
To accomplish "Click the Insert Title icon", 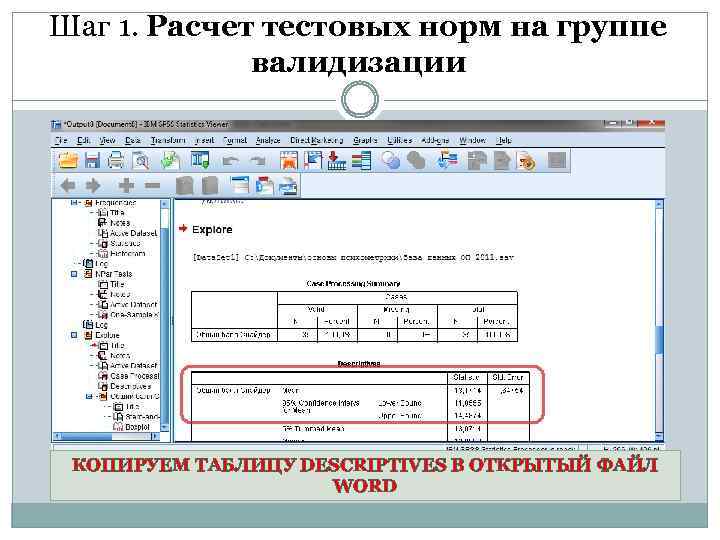I will 264,186.
